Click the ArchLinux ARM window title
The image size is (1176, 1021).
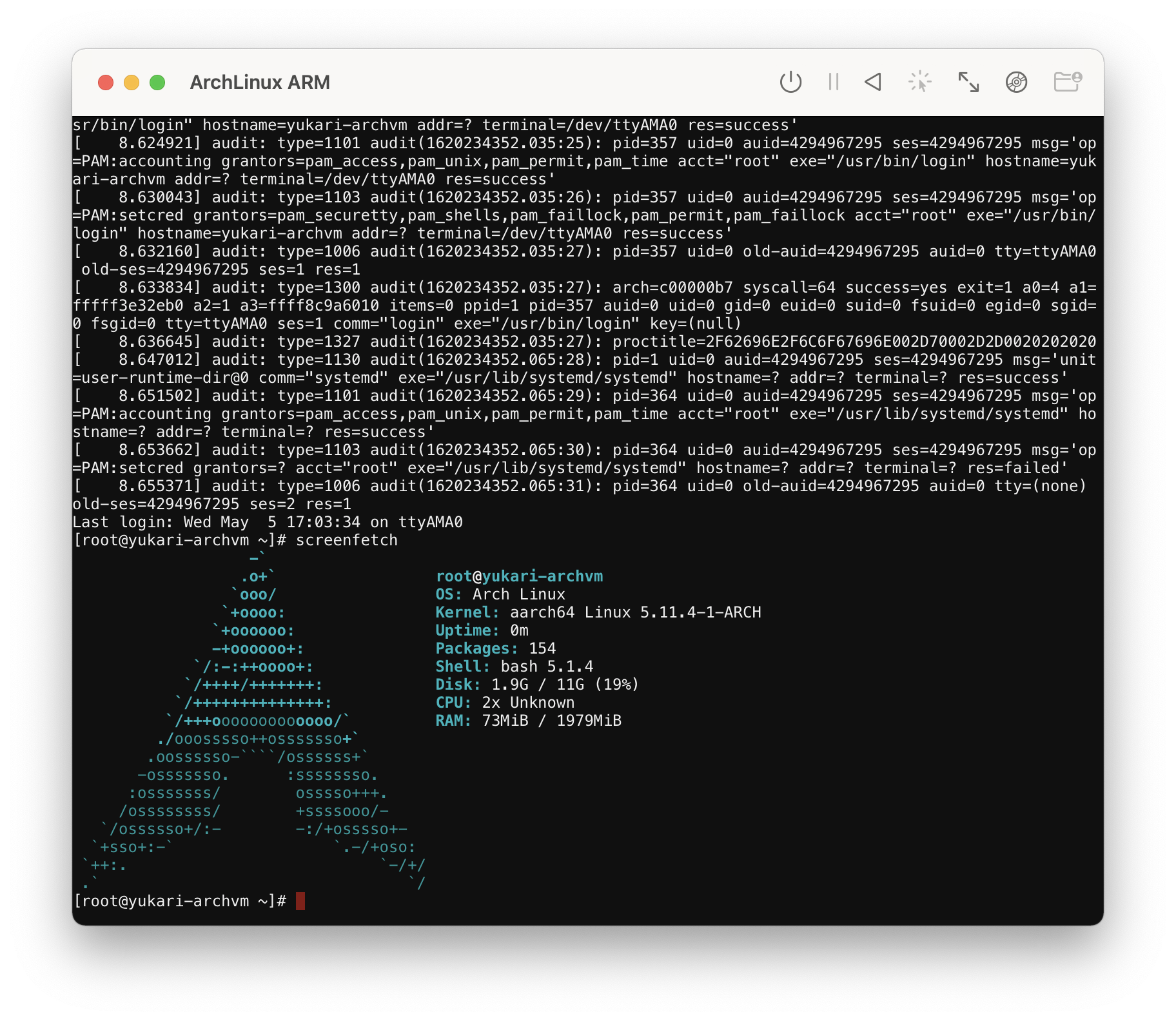click(x=260, y=83)
